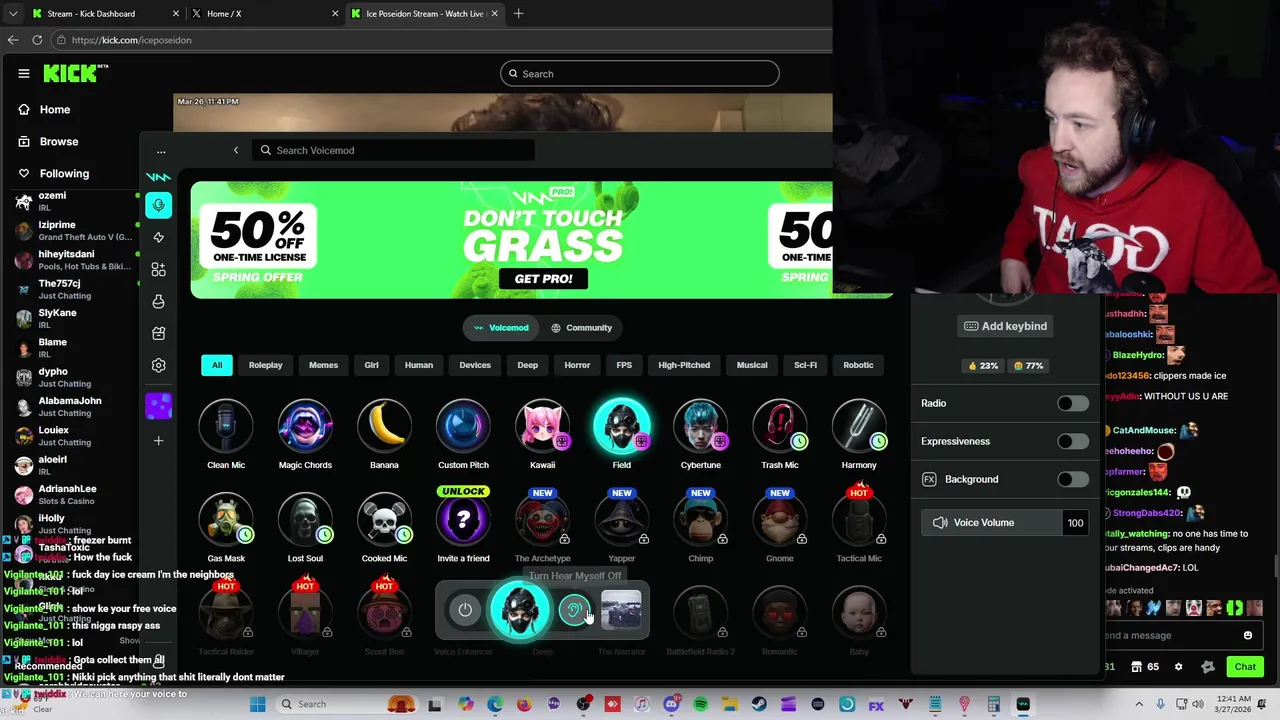Click the Voice Volume value 100
1280x720 pixels.
click(1075, 522)
